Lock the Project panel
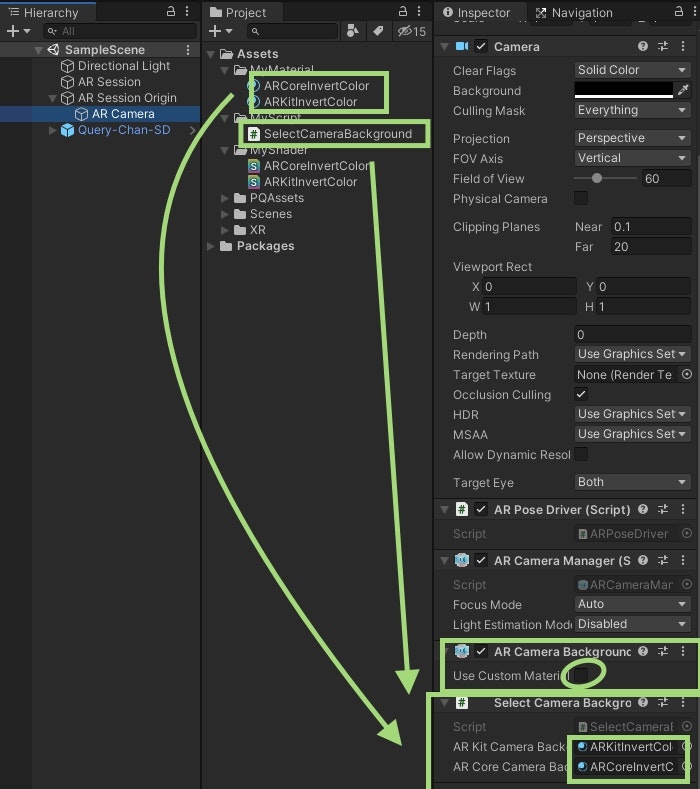The width and height of the screenshot is (700, 789). click(x=403, y=12)
